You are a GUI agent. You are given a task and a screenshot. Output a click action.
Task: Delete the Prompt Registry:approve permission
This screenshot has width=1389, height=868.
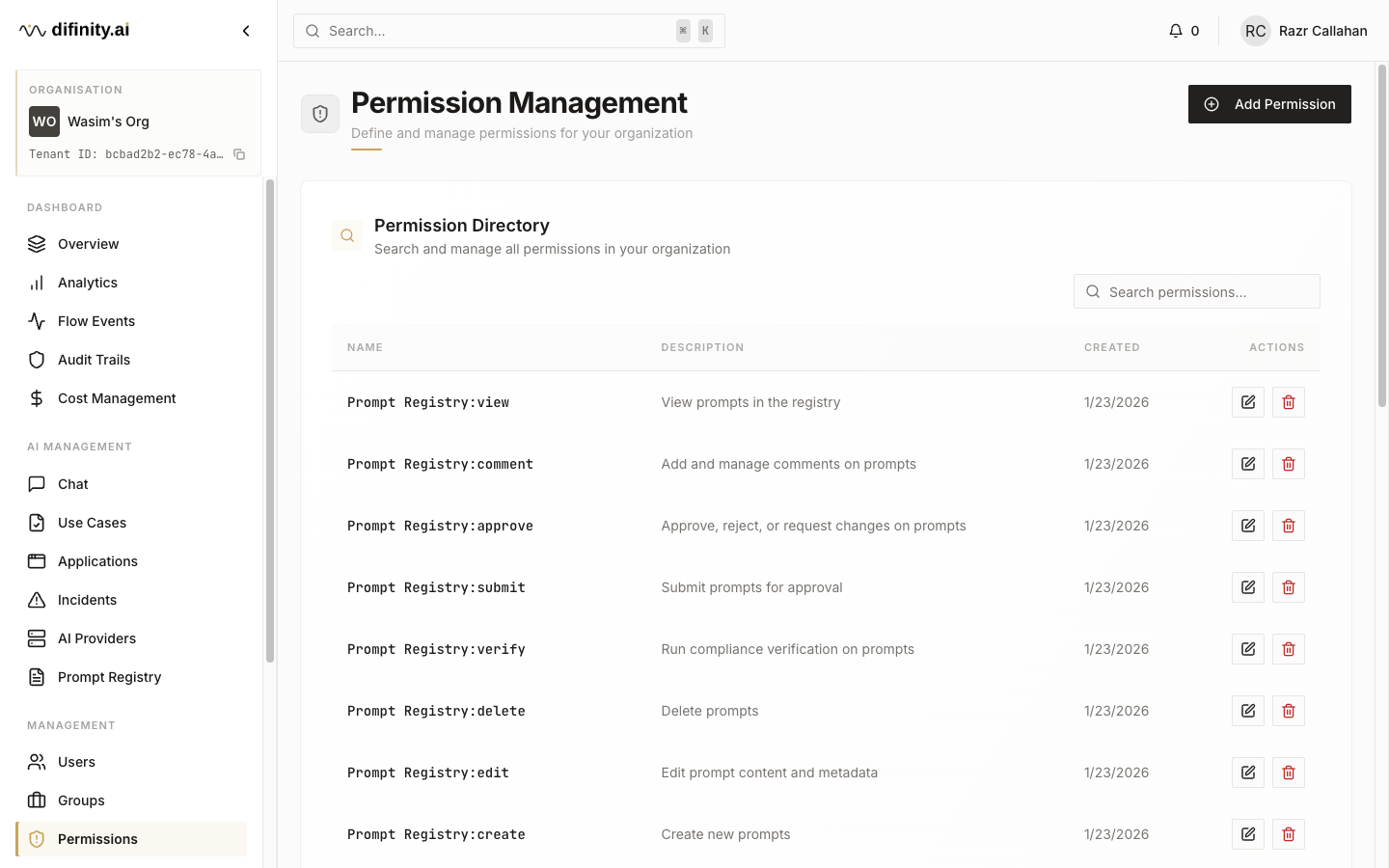coord(1289,526)
